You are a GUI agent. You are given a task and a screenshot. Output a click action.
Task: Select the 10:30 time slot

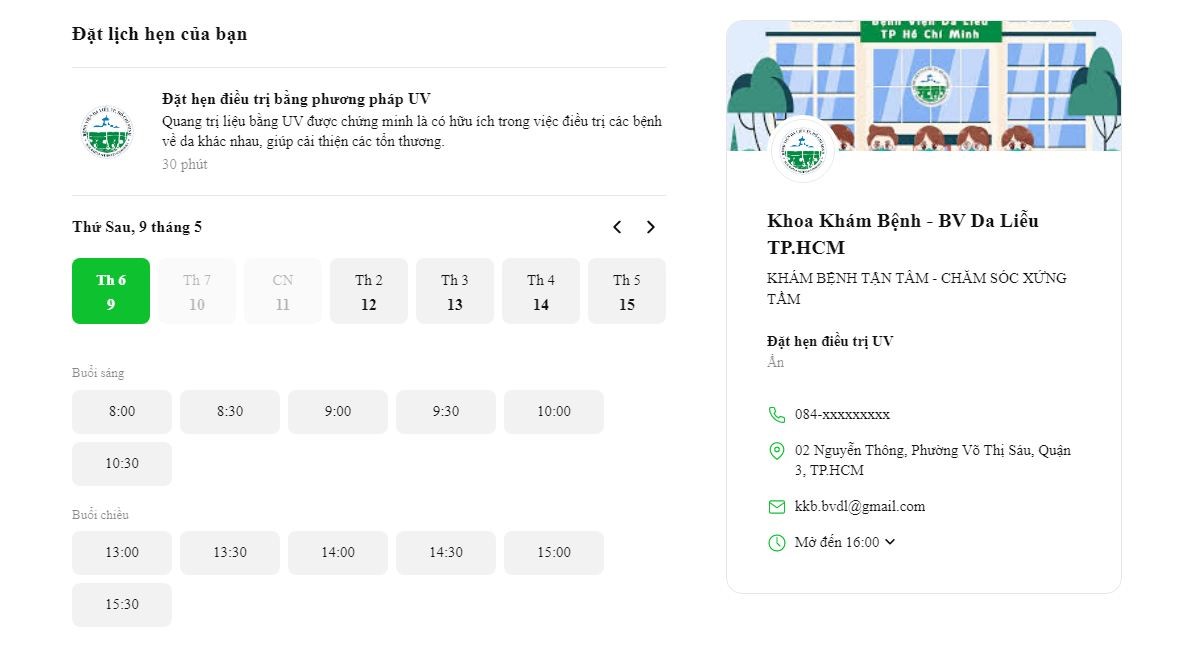pos(122,464)
